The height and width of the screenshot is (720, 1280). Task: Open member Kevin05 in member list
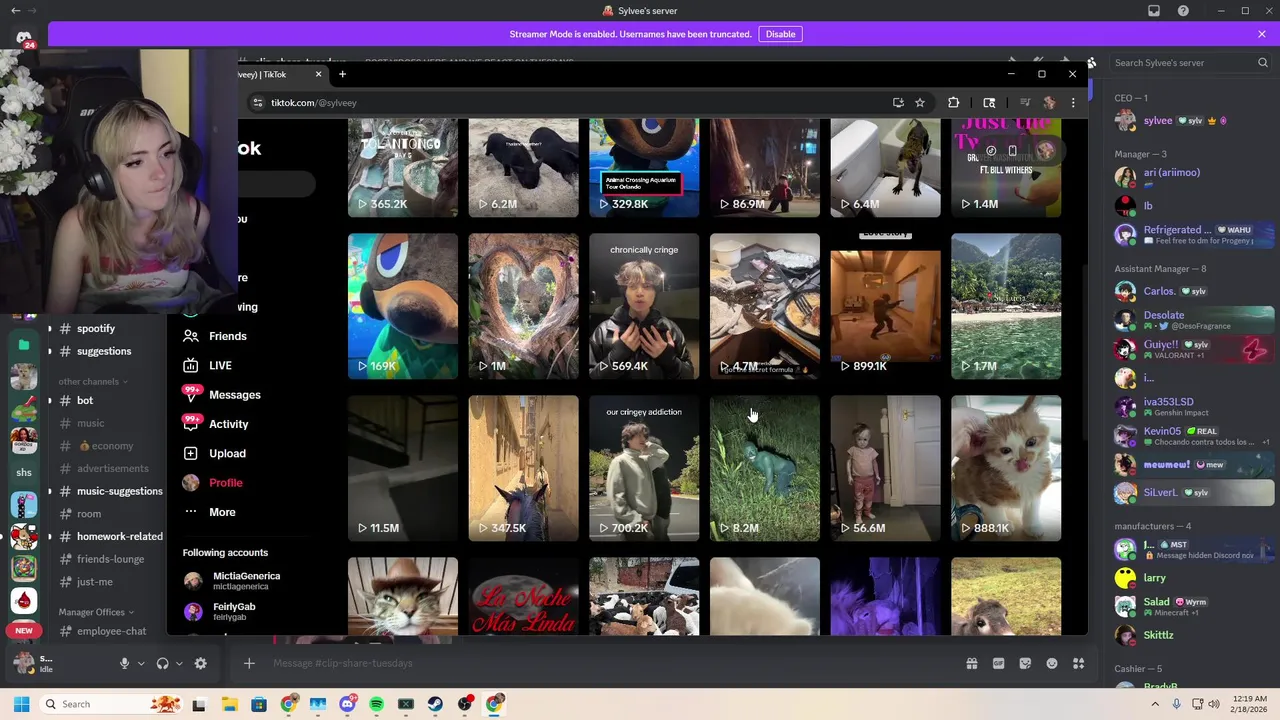click(1190, 436)
